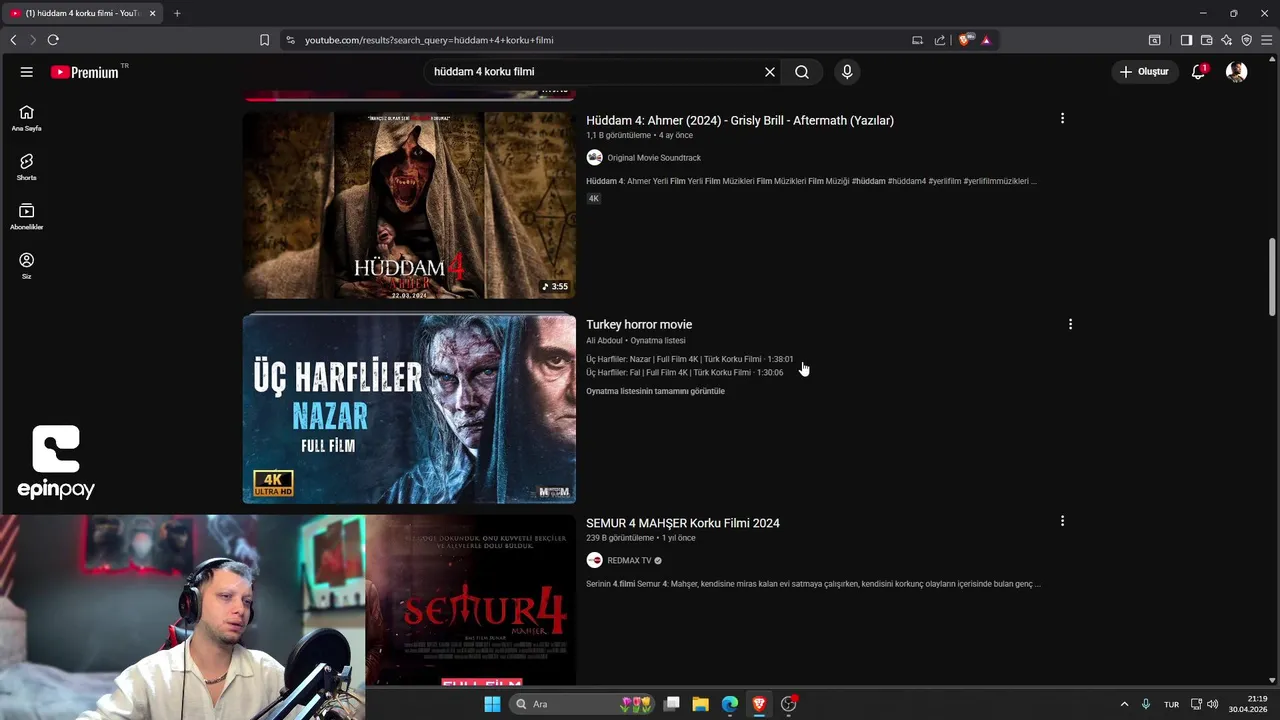This screenshot has width=1280, height=720.
Task: Open Brave from the taskbar
Action: [x=759, y=704]
